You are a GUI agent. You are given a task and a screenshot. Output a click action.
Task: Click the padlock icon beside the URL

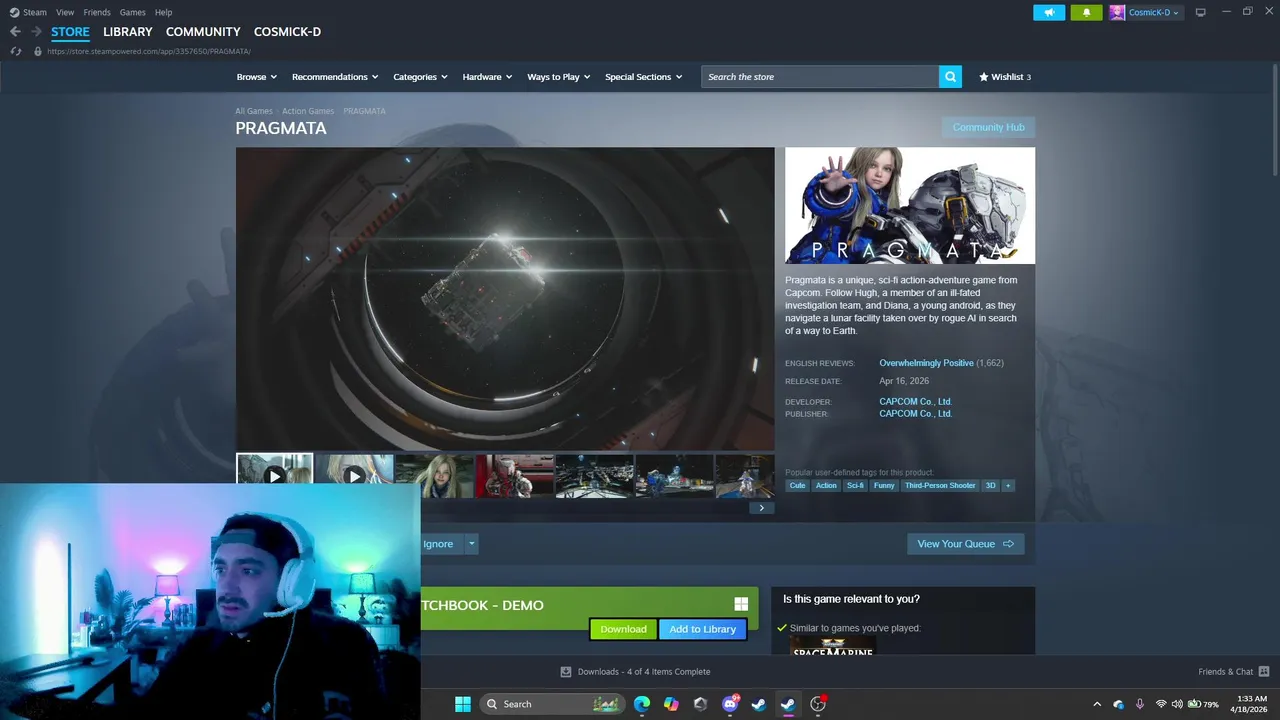38,51
